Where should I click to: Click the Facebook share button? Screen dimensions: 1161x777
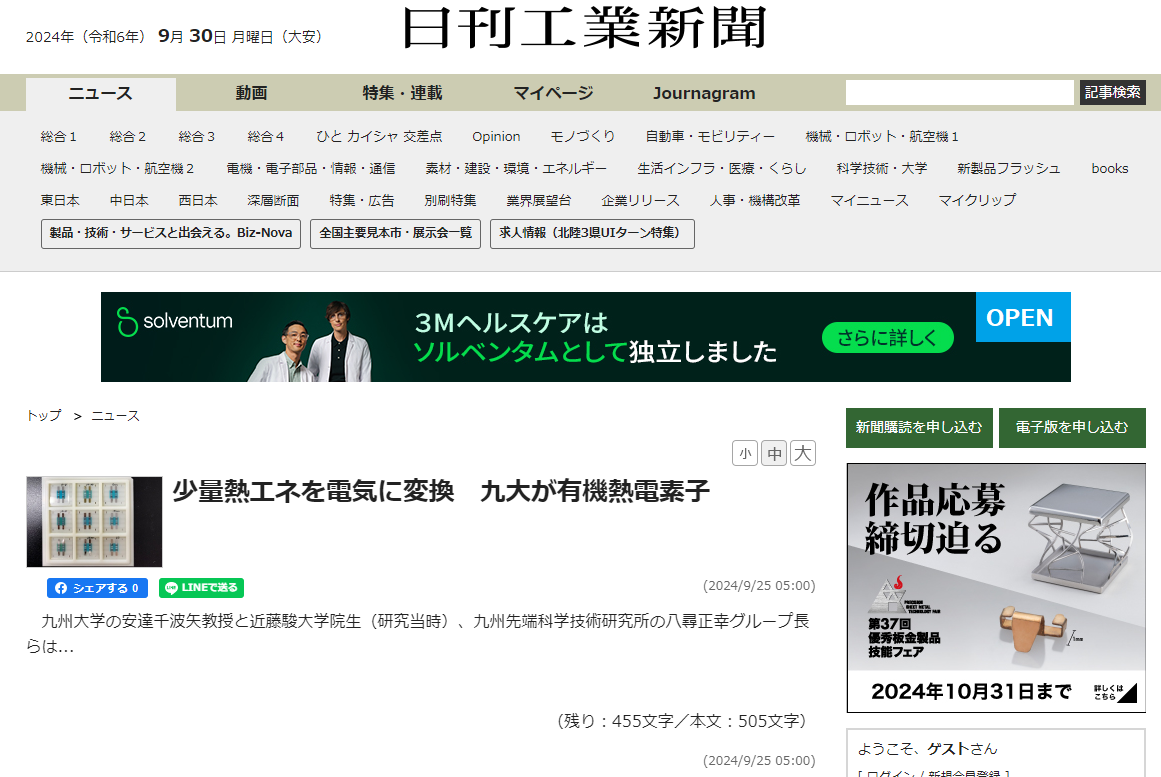point(97,588)
